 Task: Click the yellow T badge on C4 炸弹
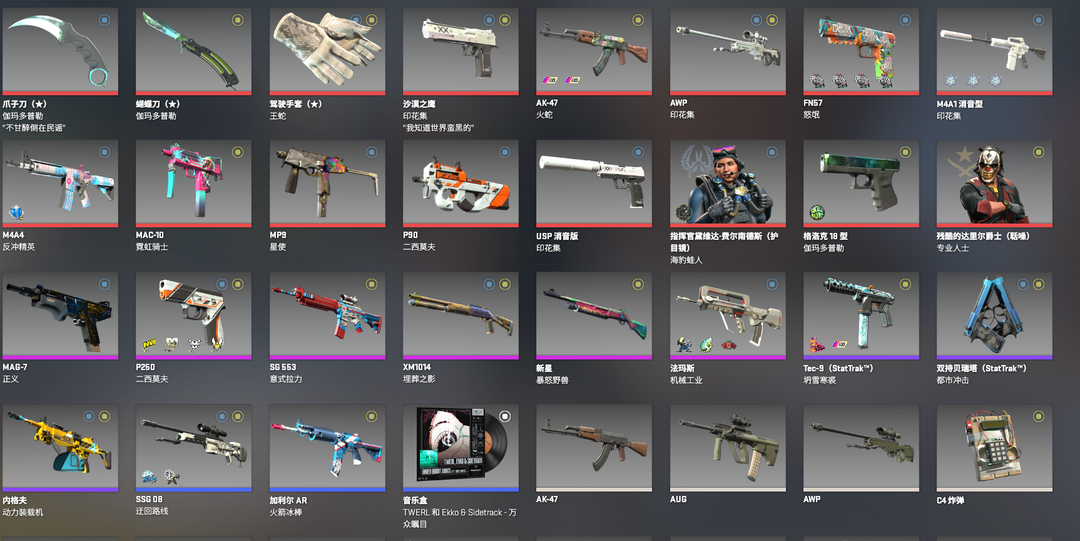pyautogui.click(x=1039, y=416)
